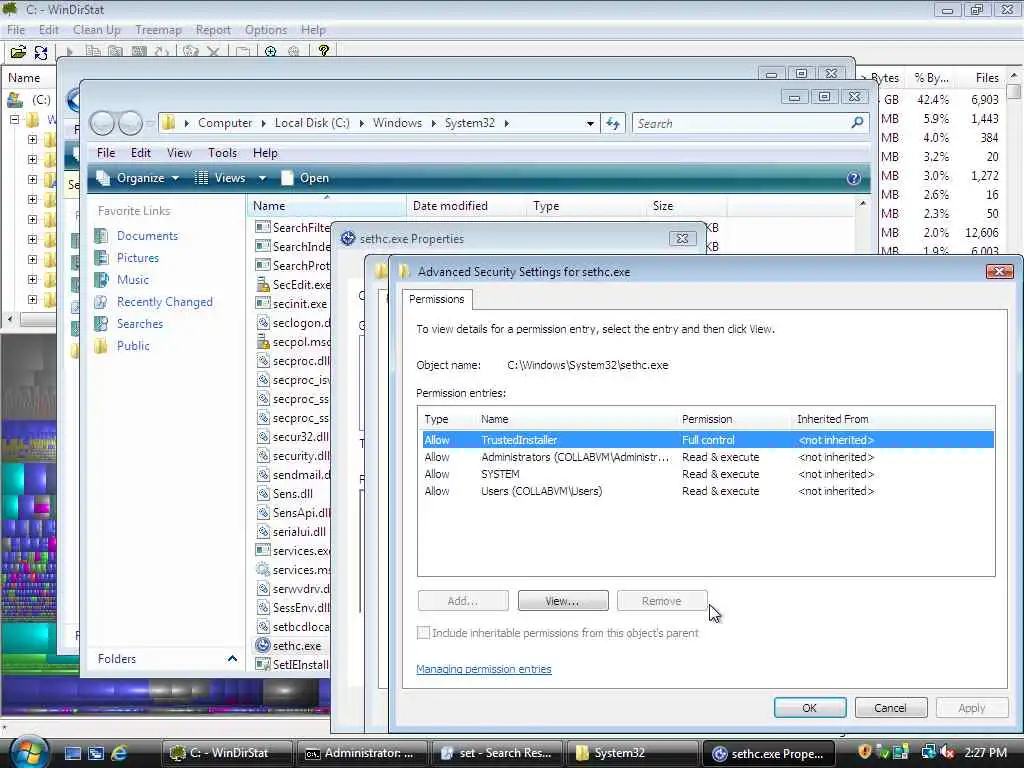Switch to set - Search Results taskbar button
The width and height of the screenshot is (1024, 768).
click(x=498, y=753)
